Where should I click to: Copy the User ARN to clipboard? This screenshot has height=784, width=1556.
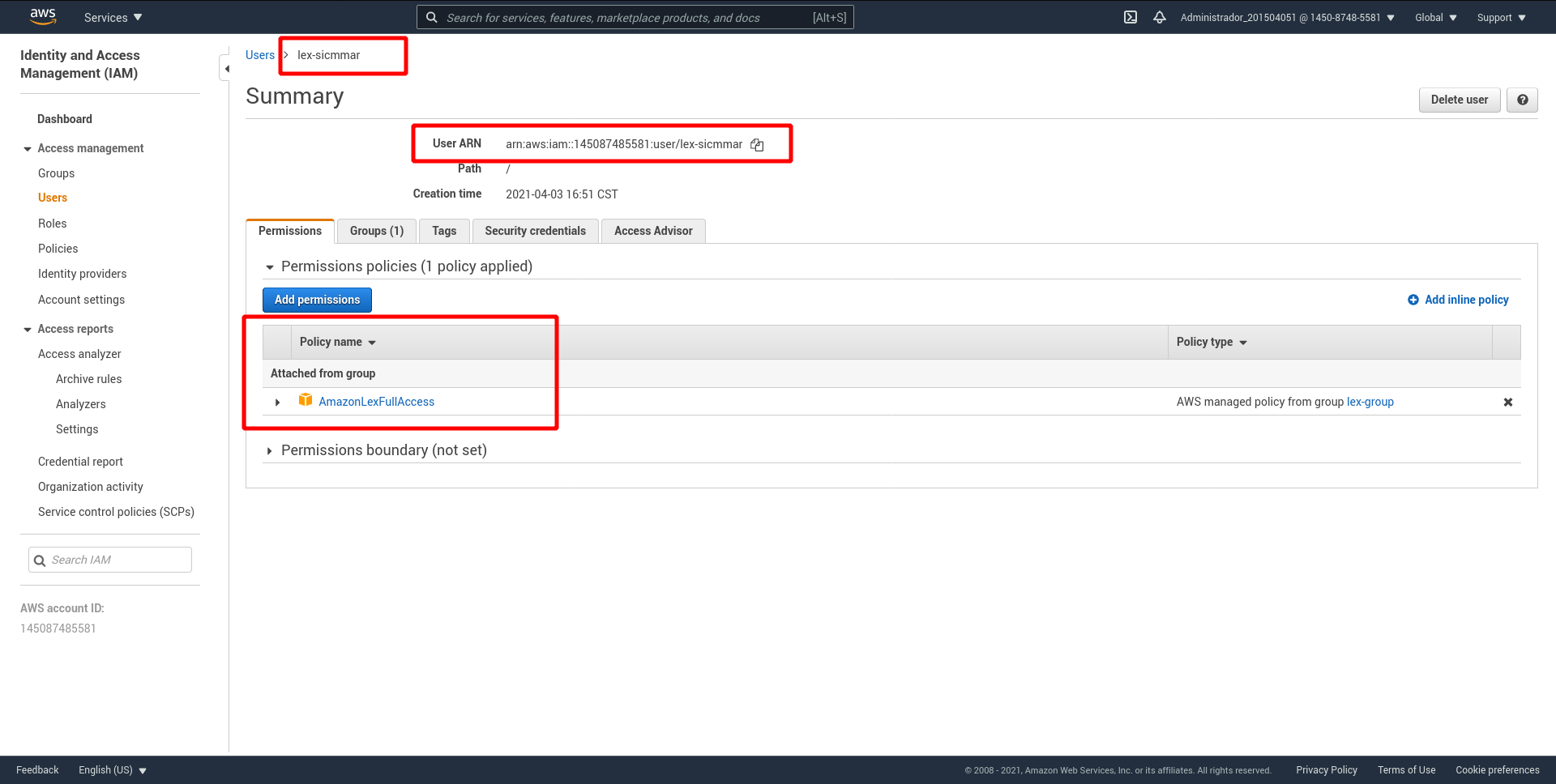[757, 145]
